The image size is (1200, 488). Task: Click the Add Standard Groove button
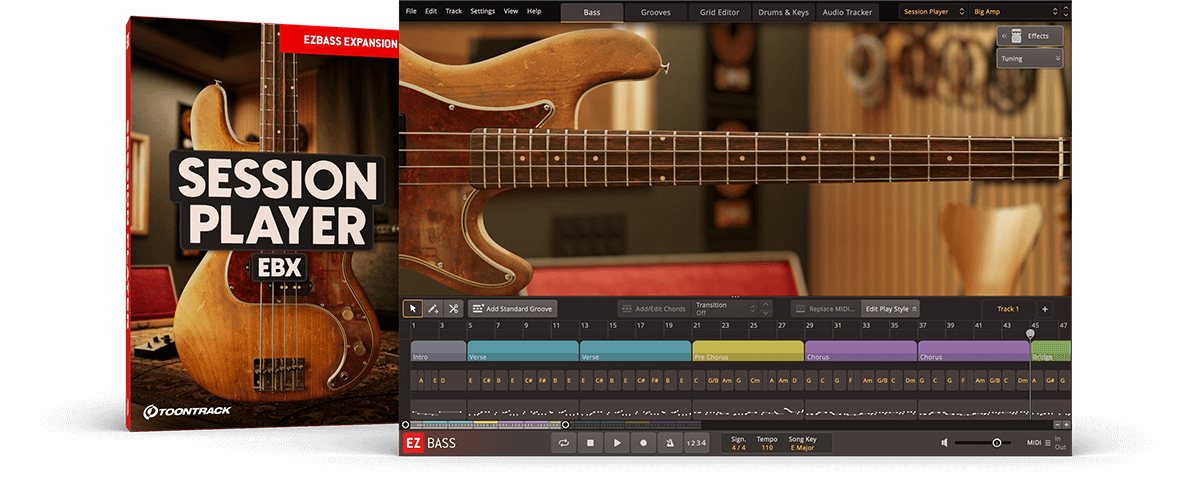(512, 309)
